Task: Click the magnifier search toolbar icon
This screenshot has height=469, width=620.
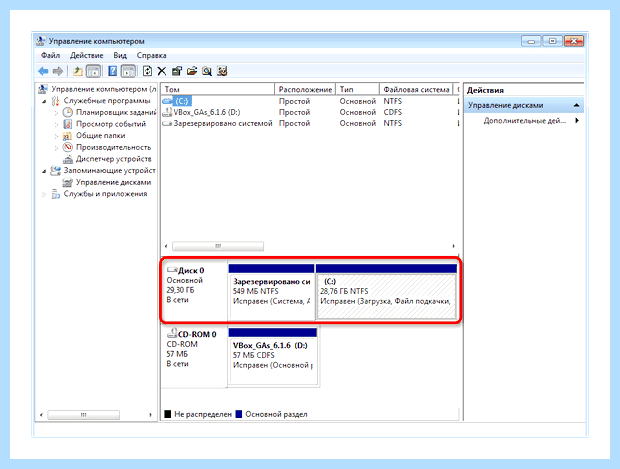Action: pos(207,71)
